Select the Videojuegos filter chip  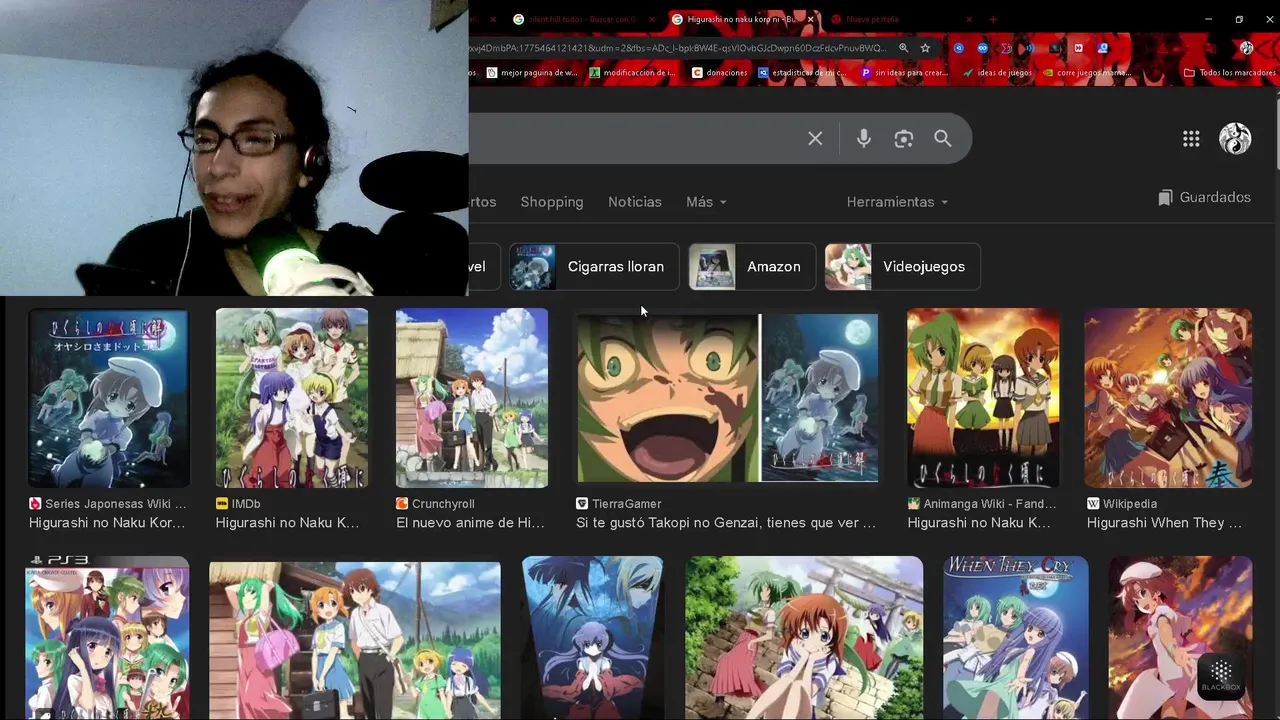click(902, 267)
